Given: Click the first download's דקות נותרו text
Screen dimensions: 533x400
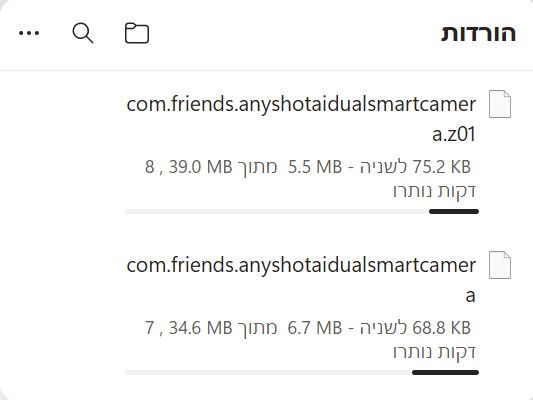Looking at the screenshot, I should 434,191.
